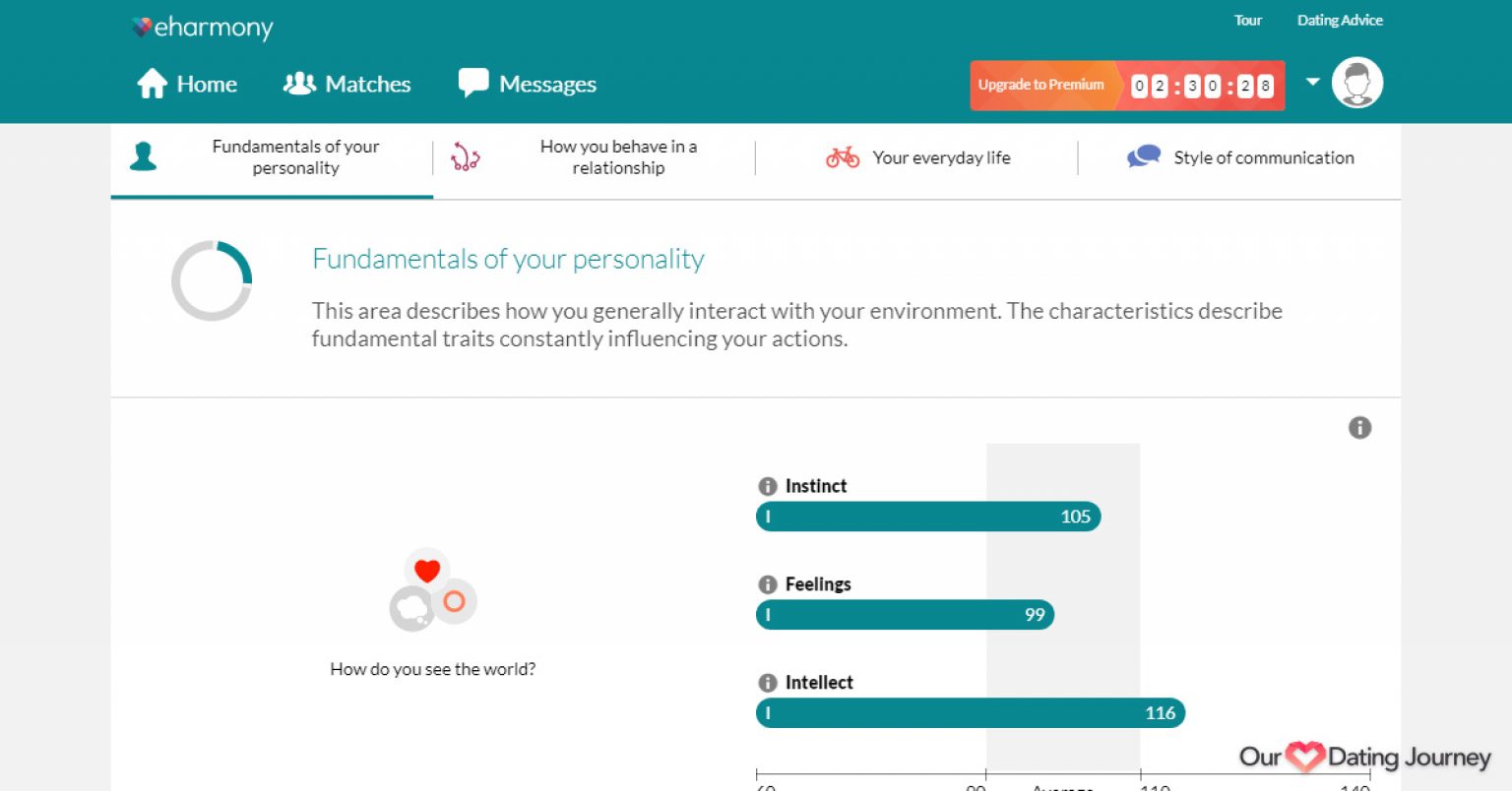Click the Intellect score bar

[x=970, y=712]
